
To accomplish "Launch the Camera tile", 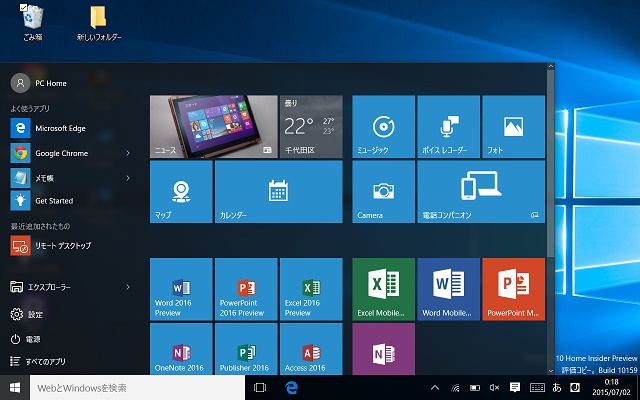I will coord(383,191).
